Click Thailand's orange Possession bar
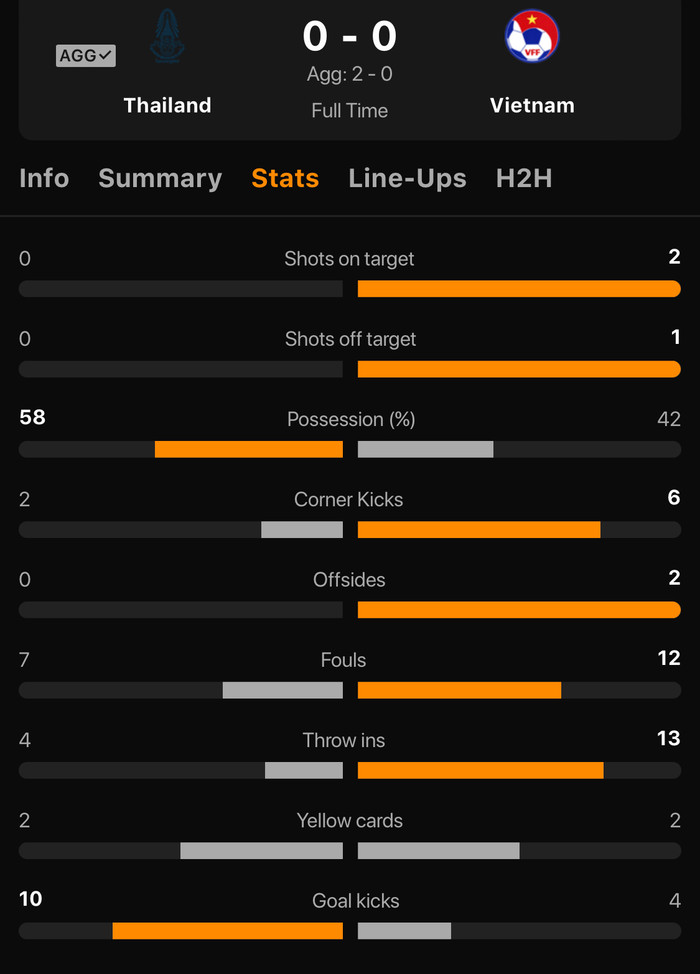The height and width of the screenshot is (974, 700). point(249,449)
